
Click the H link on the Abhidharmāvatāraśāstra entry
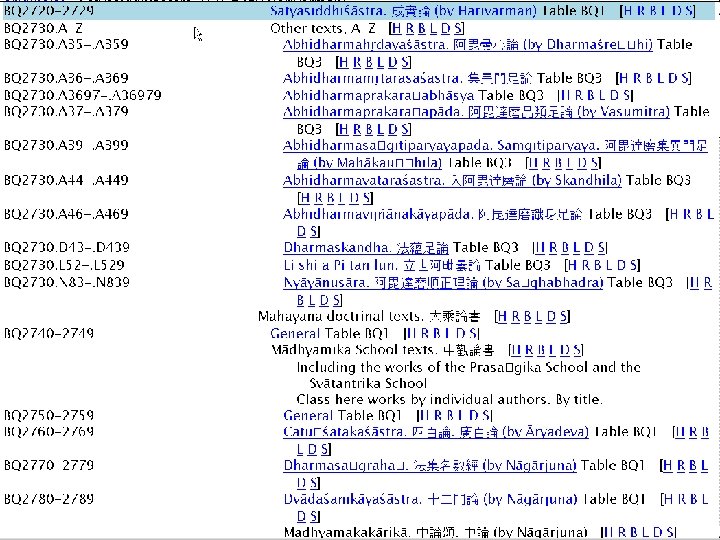click(x=306, y=198)
